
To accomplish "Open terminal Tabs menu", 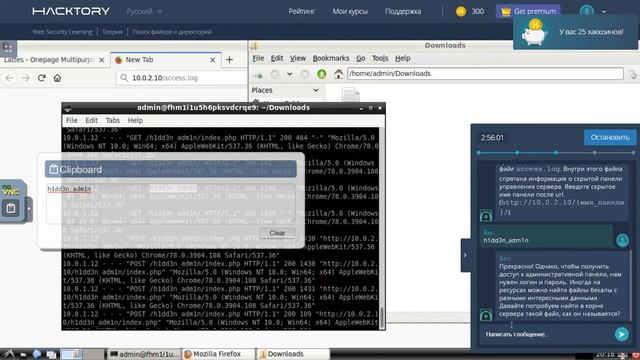I will (x=113, y=120).
